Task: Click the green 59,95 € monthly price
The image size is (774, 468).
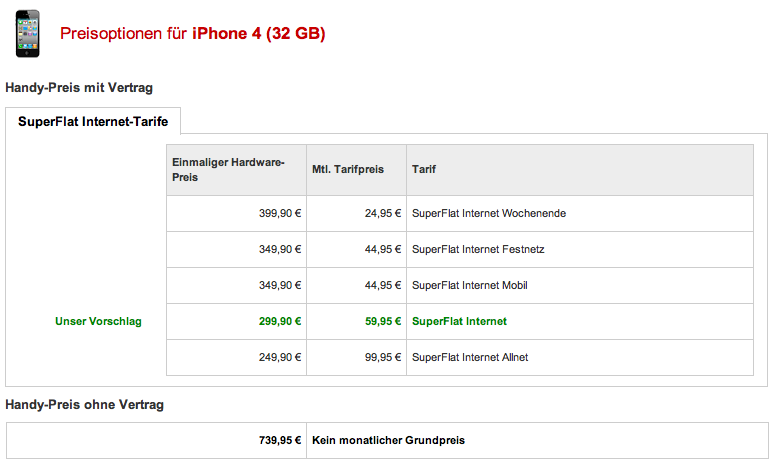Action: coord(381,321)
